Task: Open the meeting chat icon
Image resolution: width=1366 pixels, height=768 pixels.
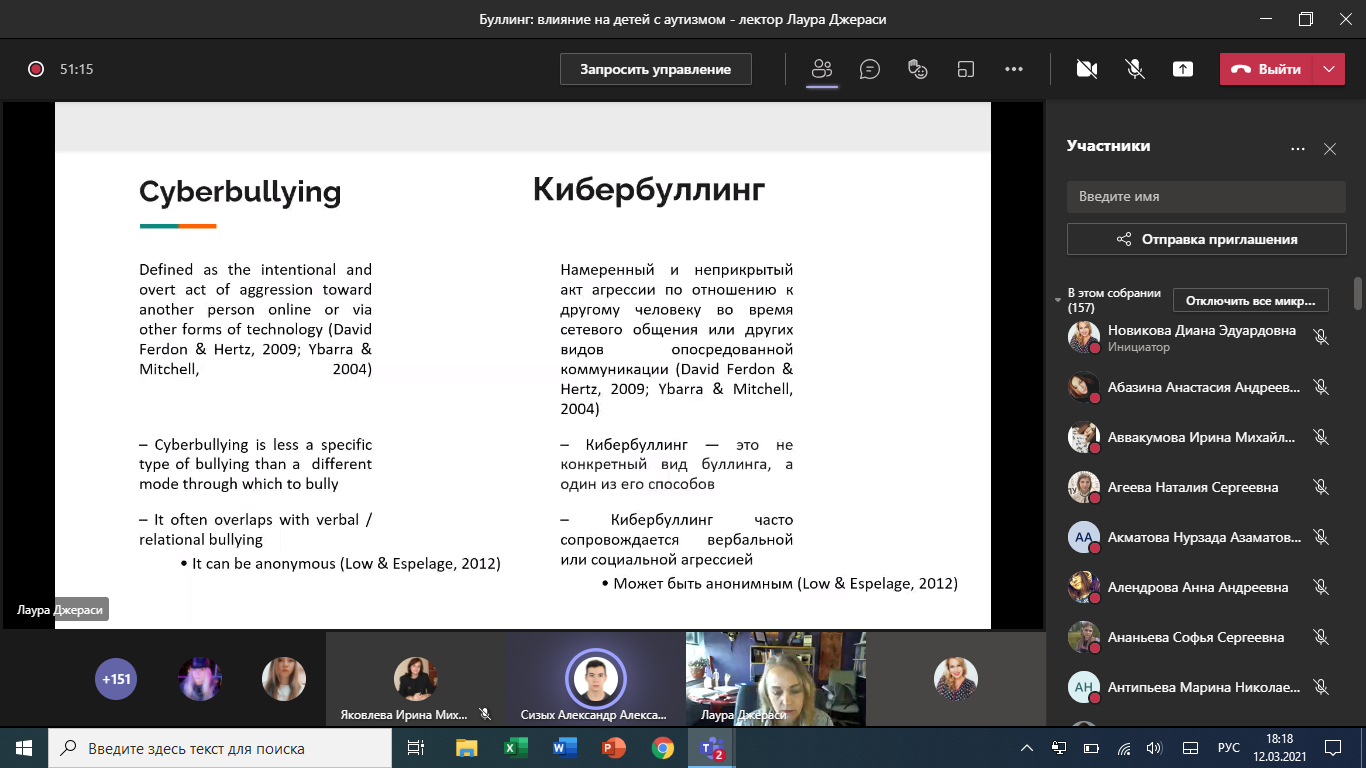Action: [x=870, y=69]
